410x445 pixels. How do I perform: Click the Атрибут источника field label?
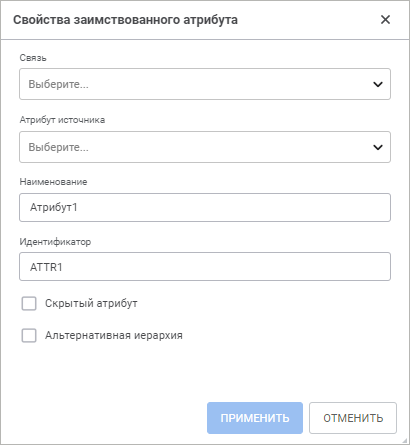pyautogui.click(x=62, y=120)
